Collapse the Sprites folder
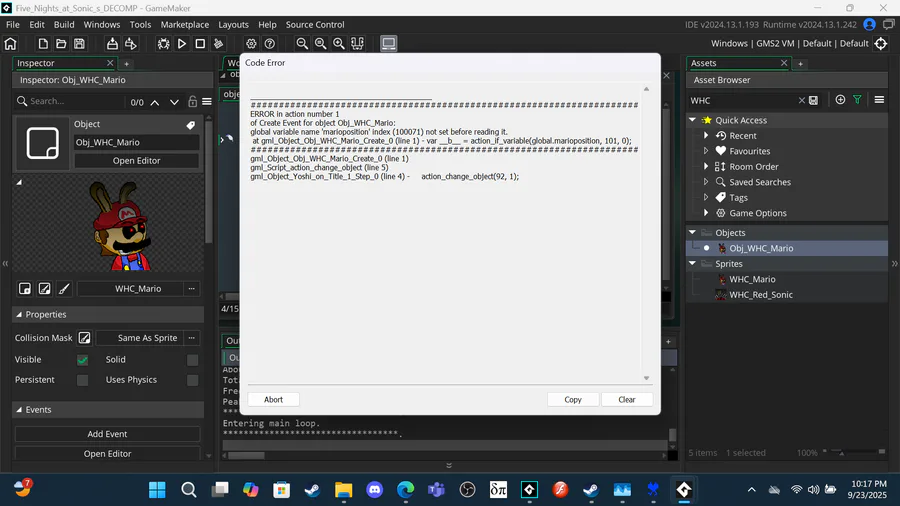 tap(692, 263)
